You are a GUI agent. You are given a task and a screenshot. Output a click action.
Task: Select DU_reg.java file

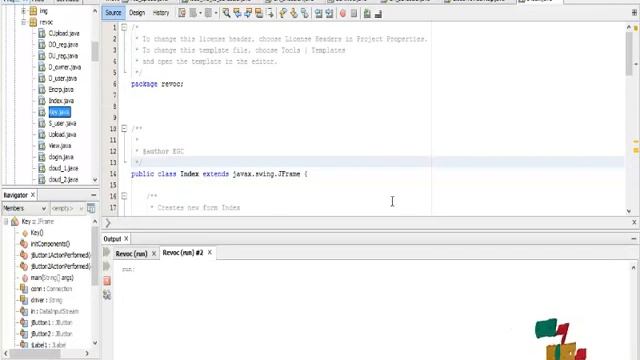click(x=63, y=56)
